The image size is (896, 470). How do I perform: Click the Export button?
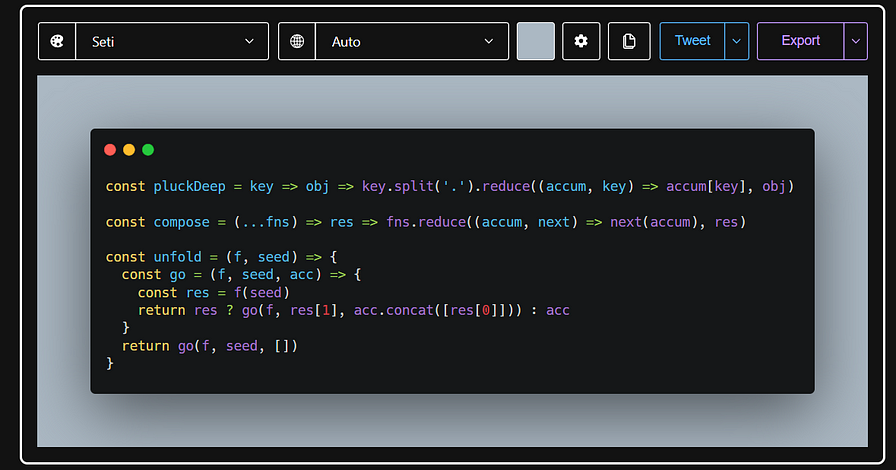coord(800,41)
